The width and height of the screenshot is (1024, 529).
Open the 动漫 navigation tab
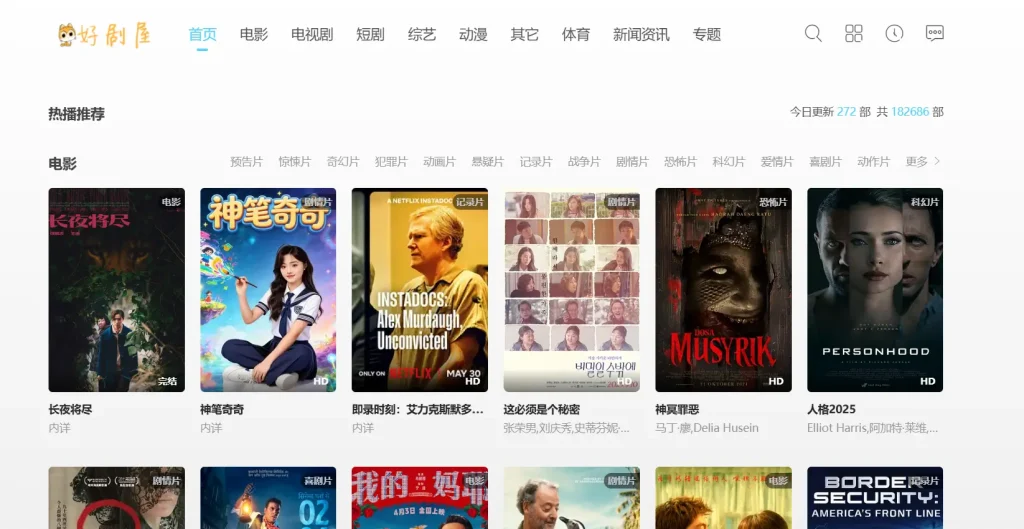[x=473, y=35]
